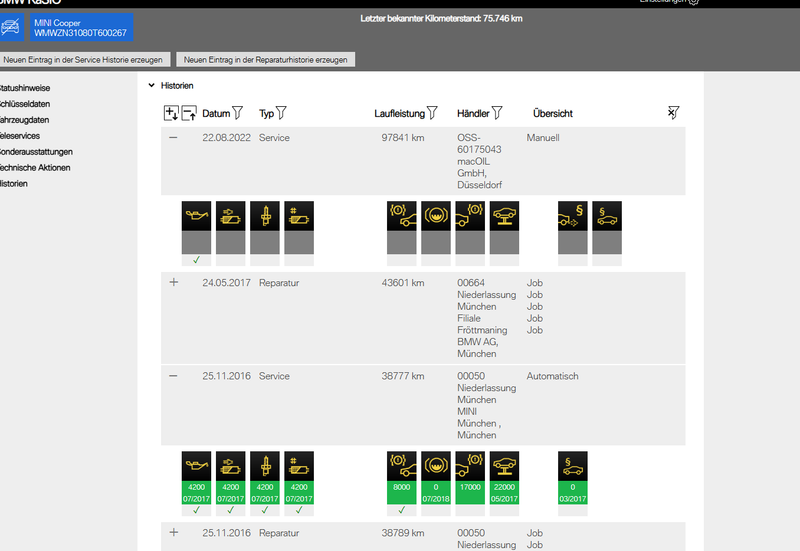Click the 38777 km mileage cell

pos(403,376)
